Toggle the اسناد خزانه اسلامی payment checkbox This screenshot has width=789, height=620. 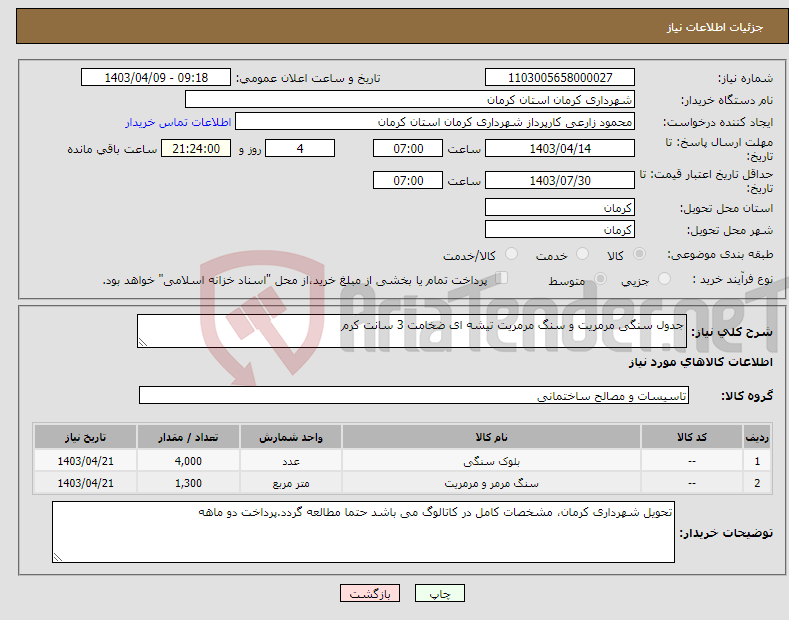(x=502, y=278)
